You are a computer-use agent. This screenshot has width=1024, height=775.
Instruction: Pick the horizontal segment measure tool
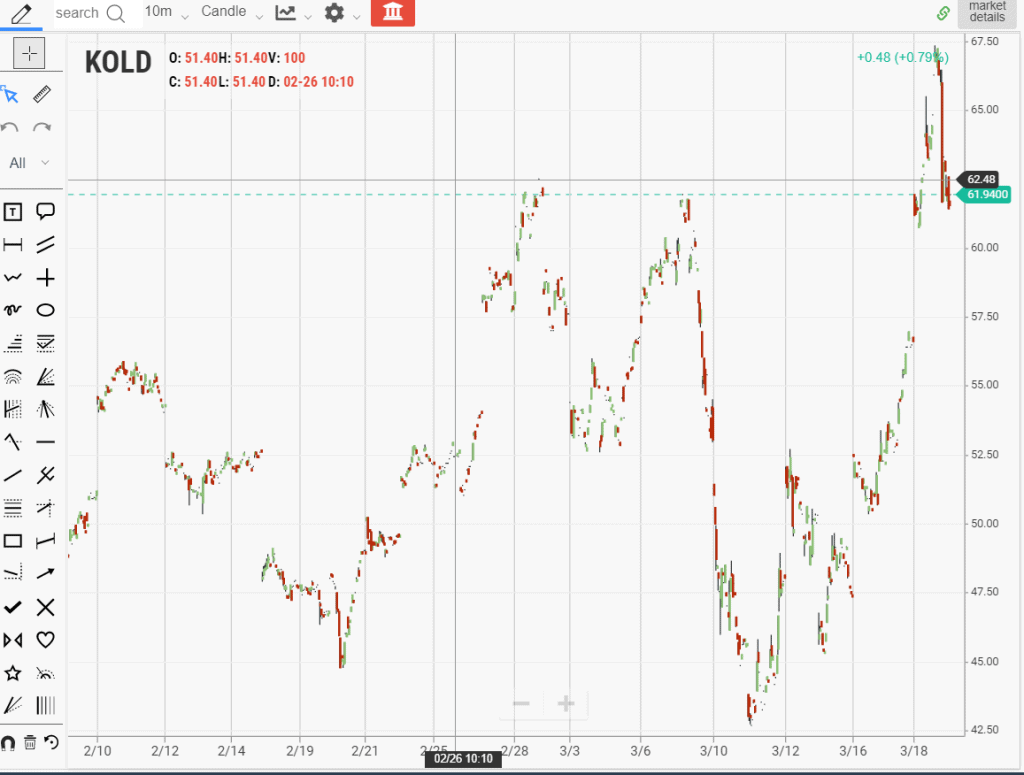[x=12, y=245]
